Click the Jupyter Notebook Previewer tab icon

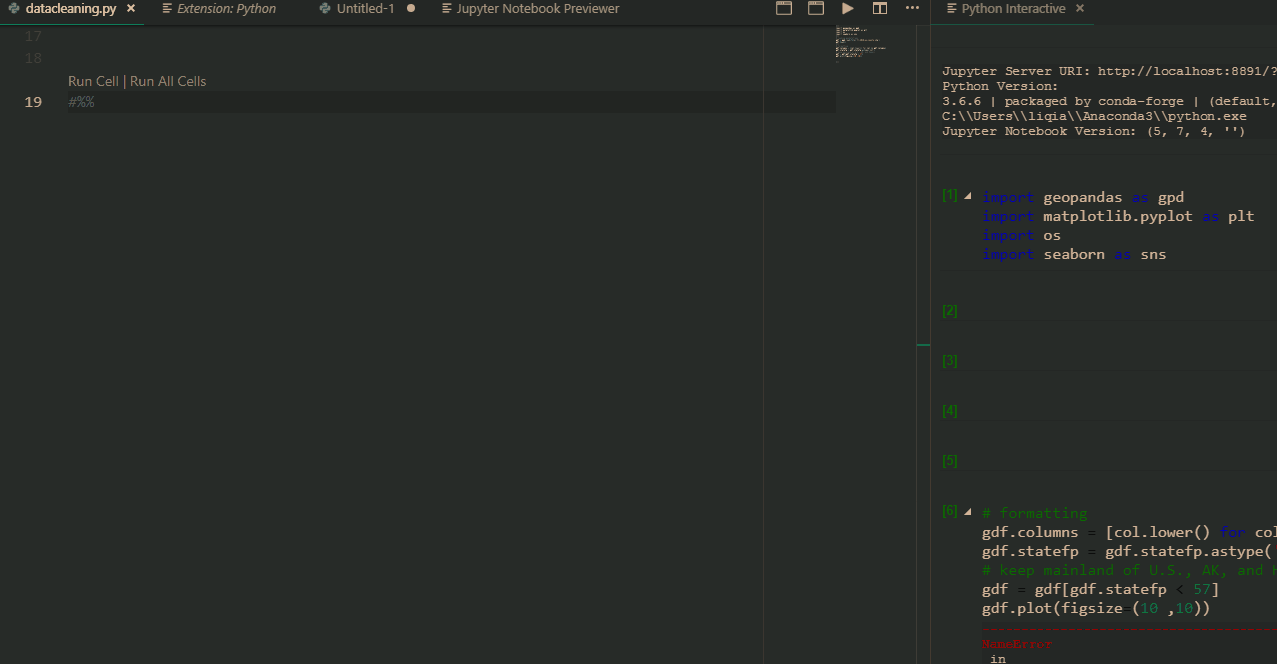pyautogui.click(x=447, y=9)
